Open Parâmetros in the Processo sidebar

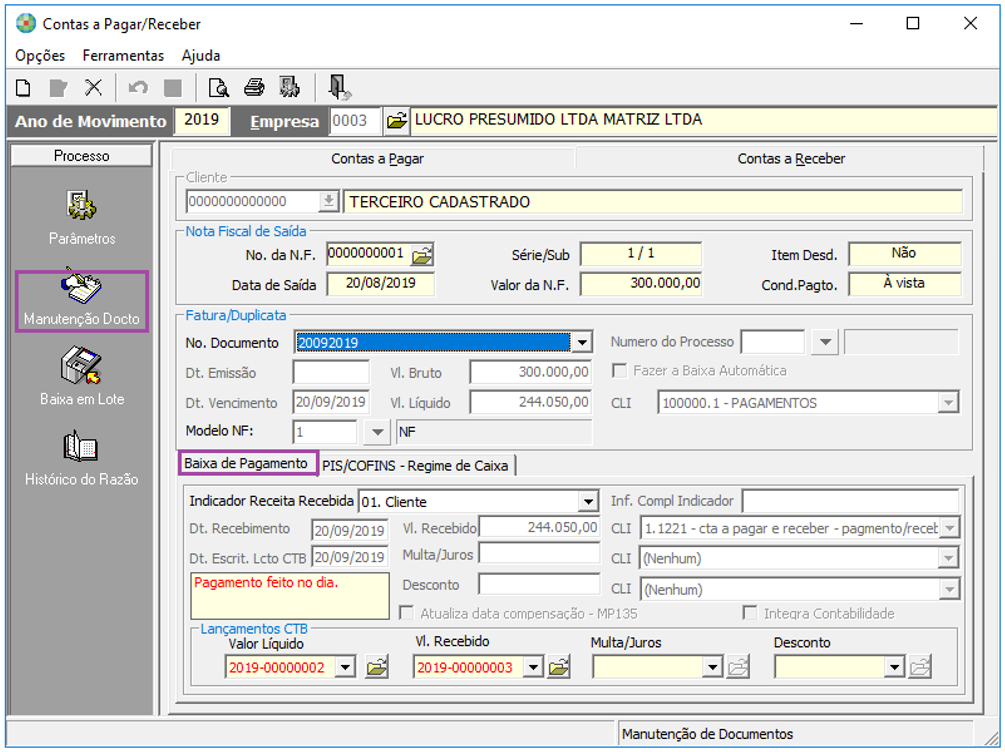point(82,218)
